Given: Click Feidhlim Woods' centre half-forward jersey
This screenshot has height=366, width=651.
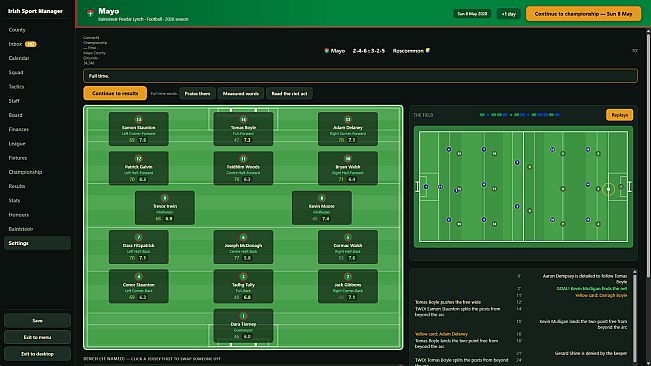Looking at the screenshot, I should pyautogui.click(x=243, y=159).
